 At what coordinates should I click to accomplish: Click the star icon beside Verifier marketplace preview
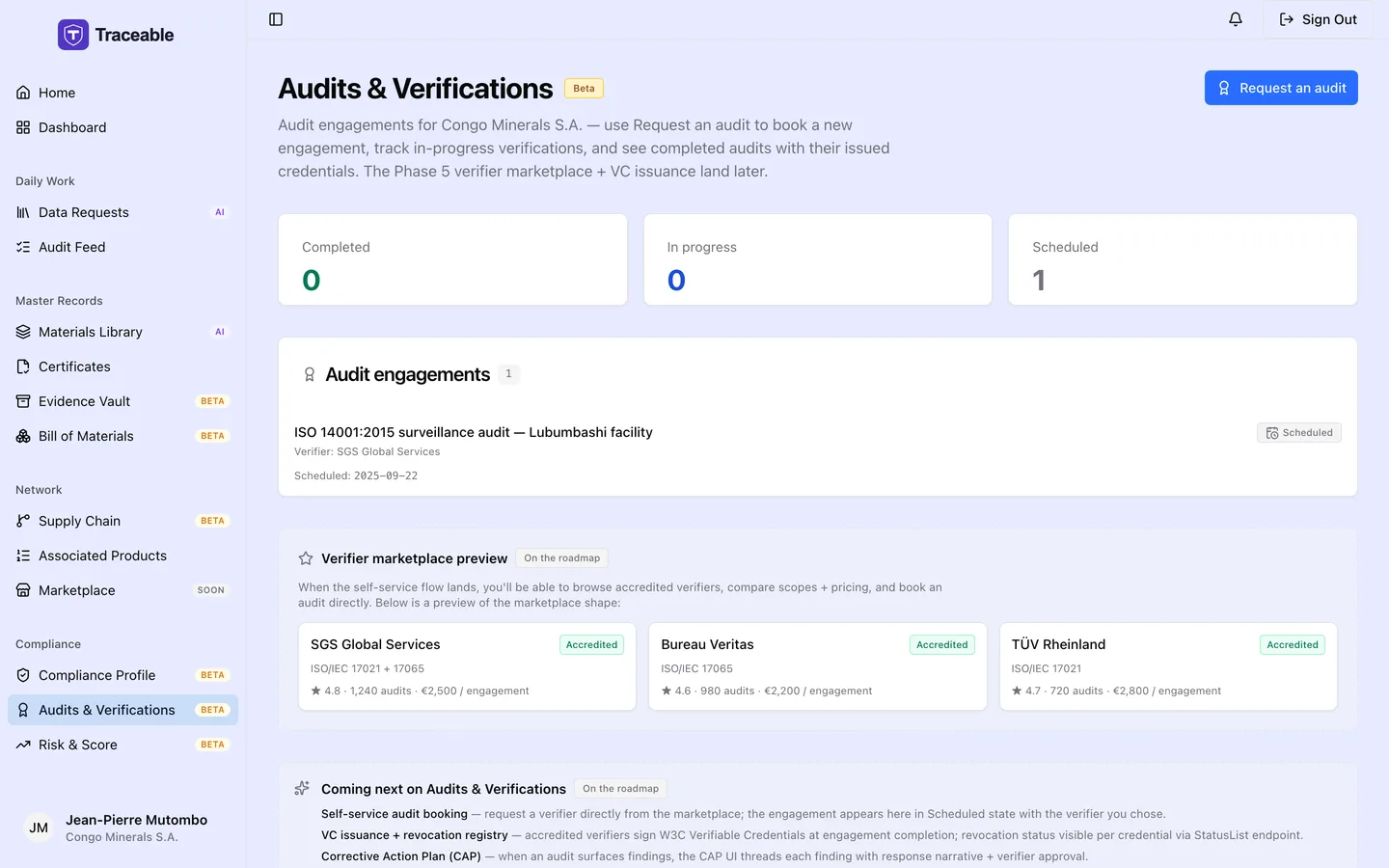tap(306, 558)
